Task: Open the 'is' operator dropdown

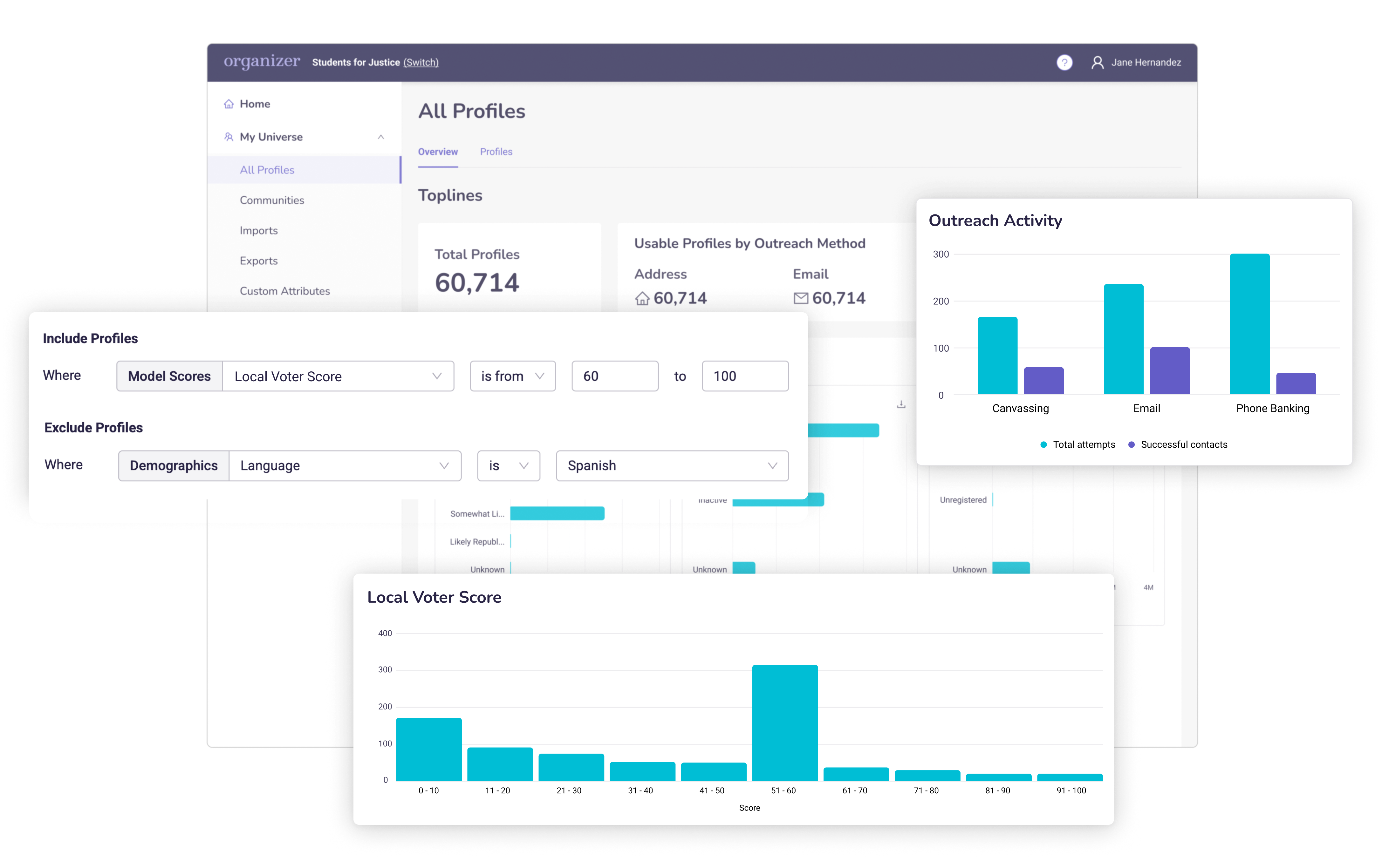Action: [x=509, y=466]
